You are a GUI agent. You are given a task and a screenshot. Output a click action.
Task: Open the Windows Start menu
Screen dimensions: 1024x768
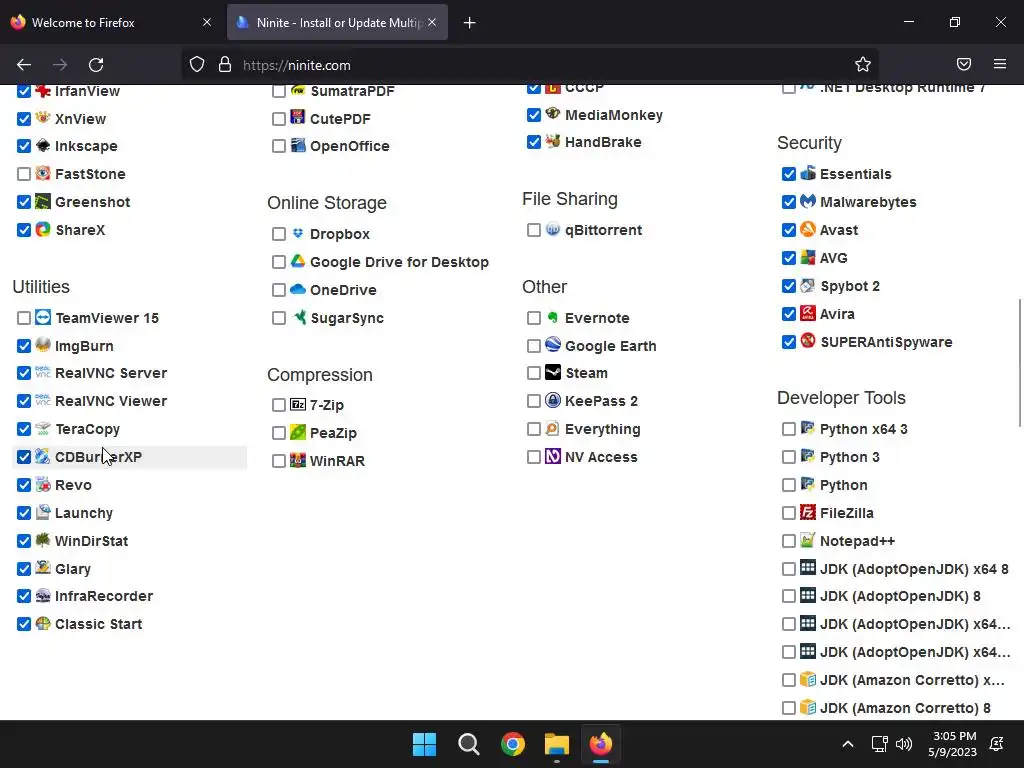point(424,744)
